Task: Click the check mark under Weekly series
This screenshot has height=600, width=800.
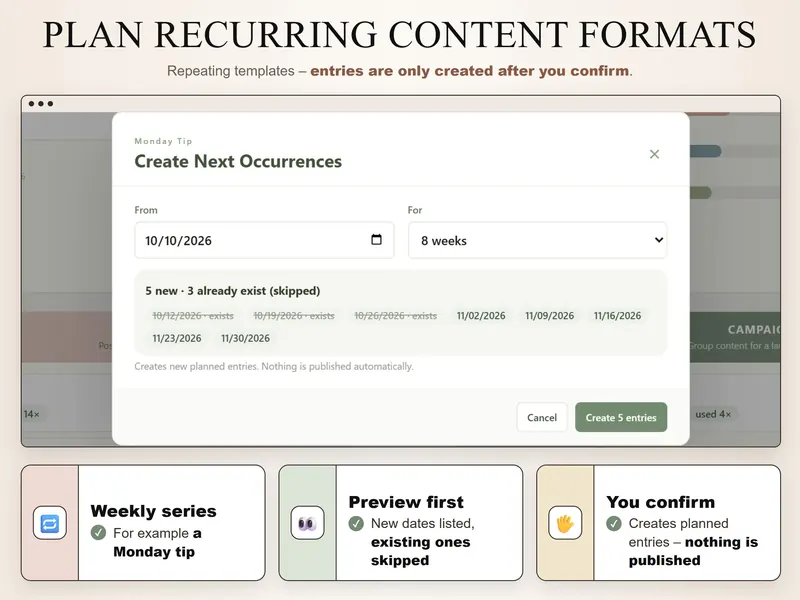Action: coord(98,533)
